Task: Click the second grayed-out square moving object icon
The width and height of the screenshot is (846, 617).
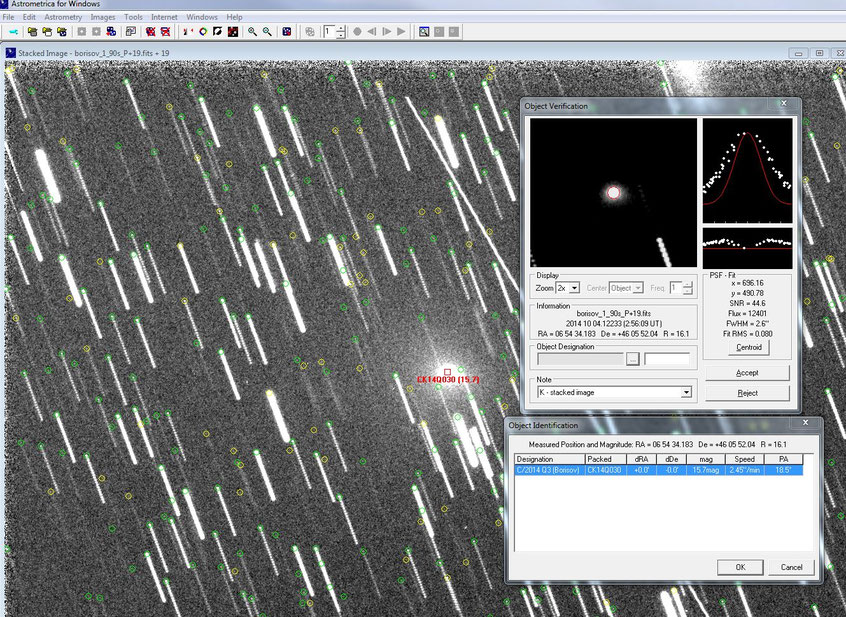Action: pos(454,32)
